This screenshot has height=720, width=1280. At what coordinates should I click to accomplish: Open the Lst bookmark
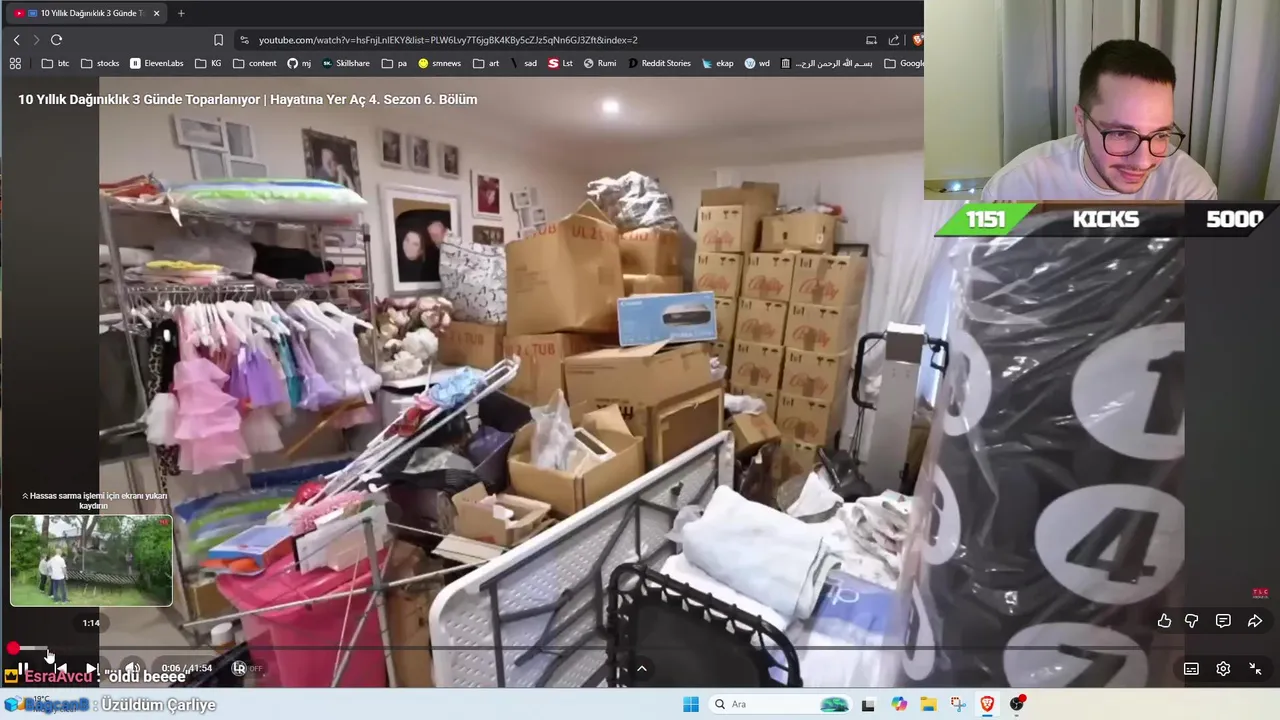click(x=561, y=63)
